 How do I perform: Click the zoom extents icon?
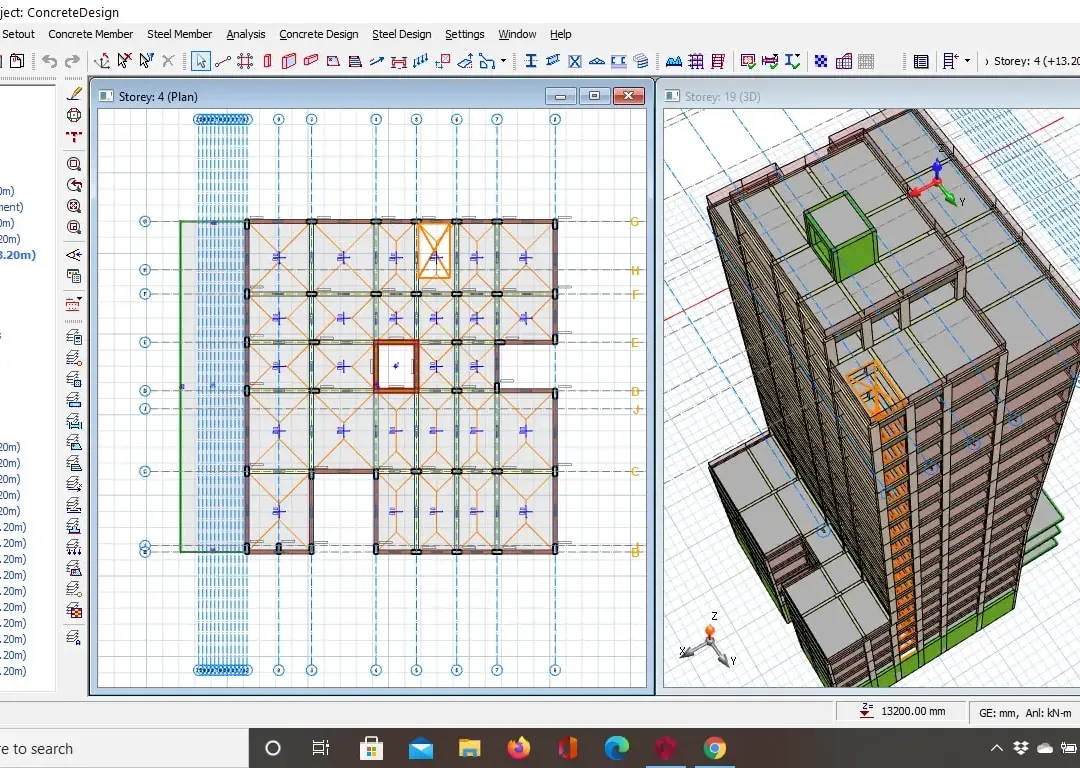coord(74,206)
